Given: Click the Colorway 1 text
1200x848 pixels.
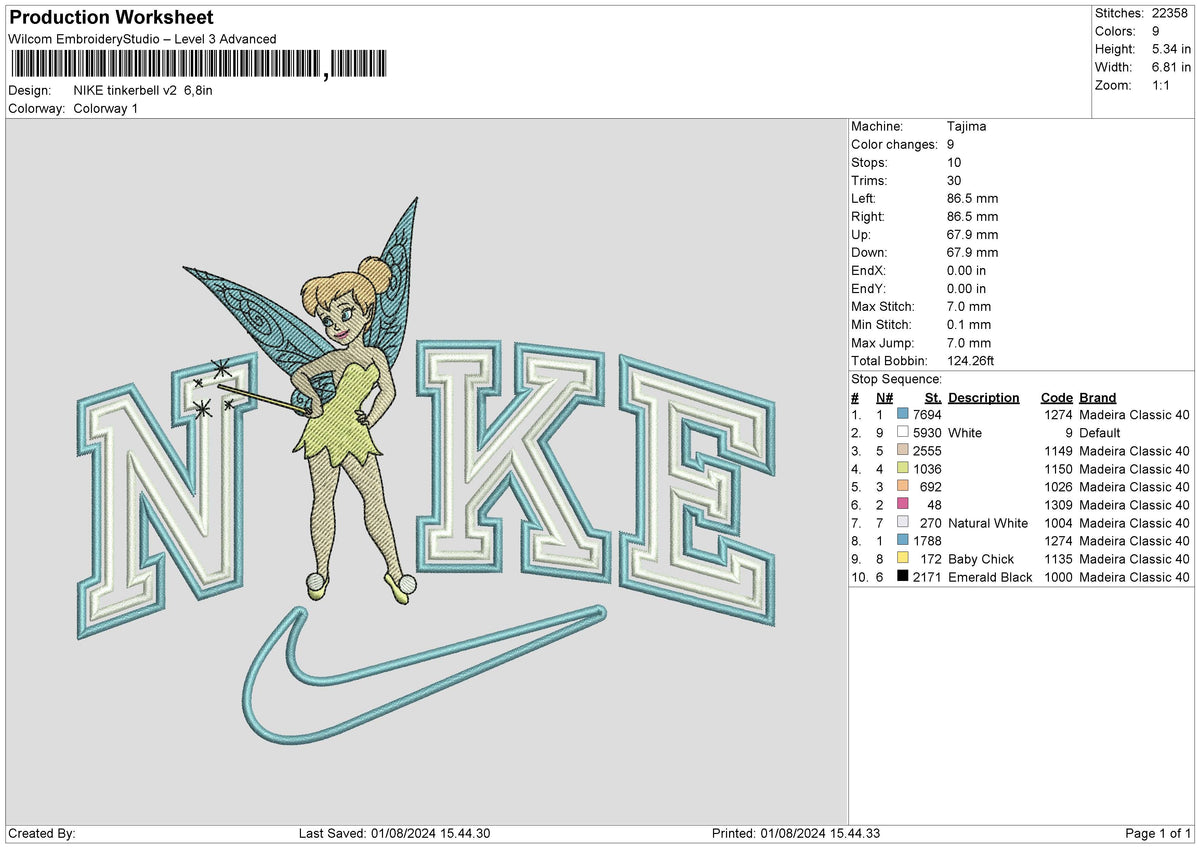Looking at the screenshot, I should 106,108.
